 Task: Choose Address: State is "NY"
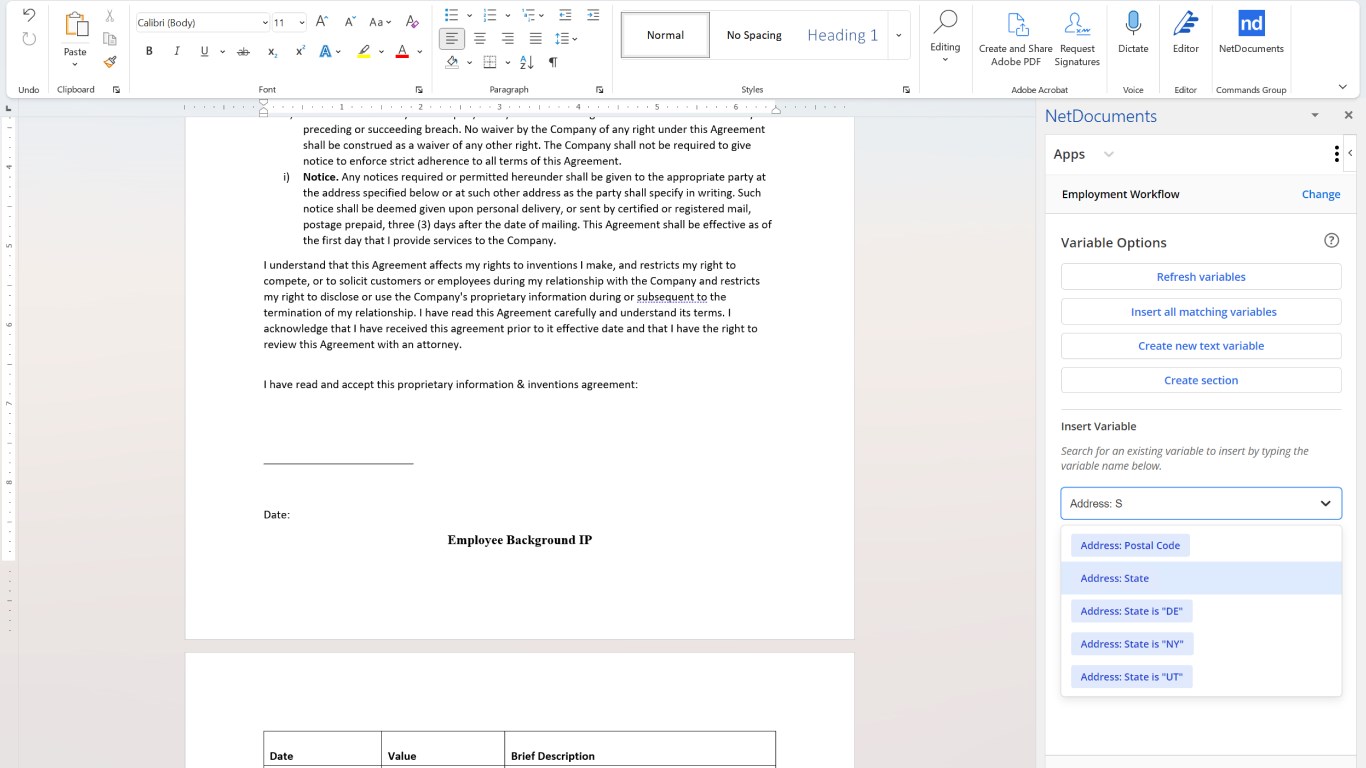(x=1132, y=644)
